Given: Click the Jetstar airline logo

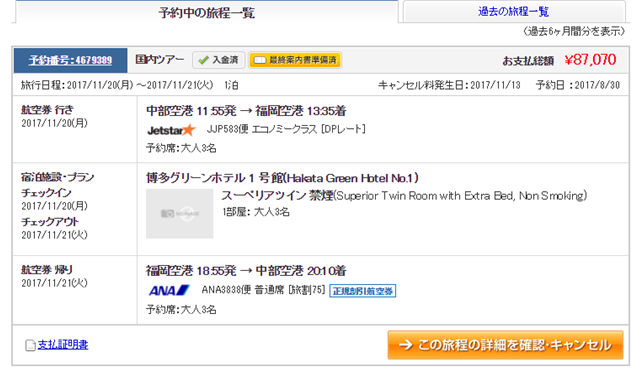Looking at the screenshot, I should click(x=171, y=130).
